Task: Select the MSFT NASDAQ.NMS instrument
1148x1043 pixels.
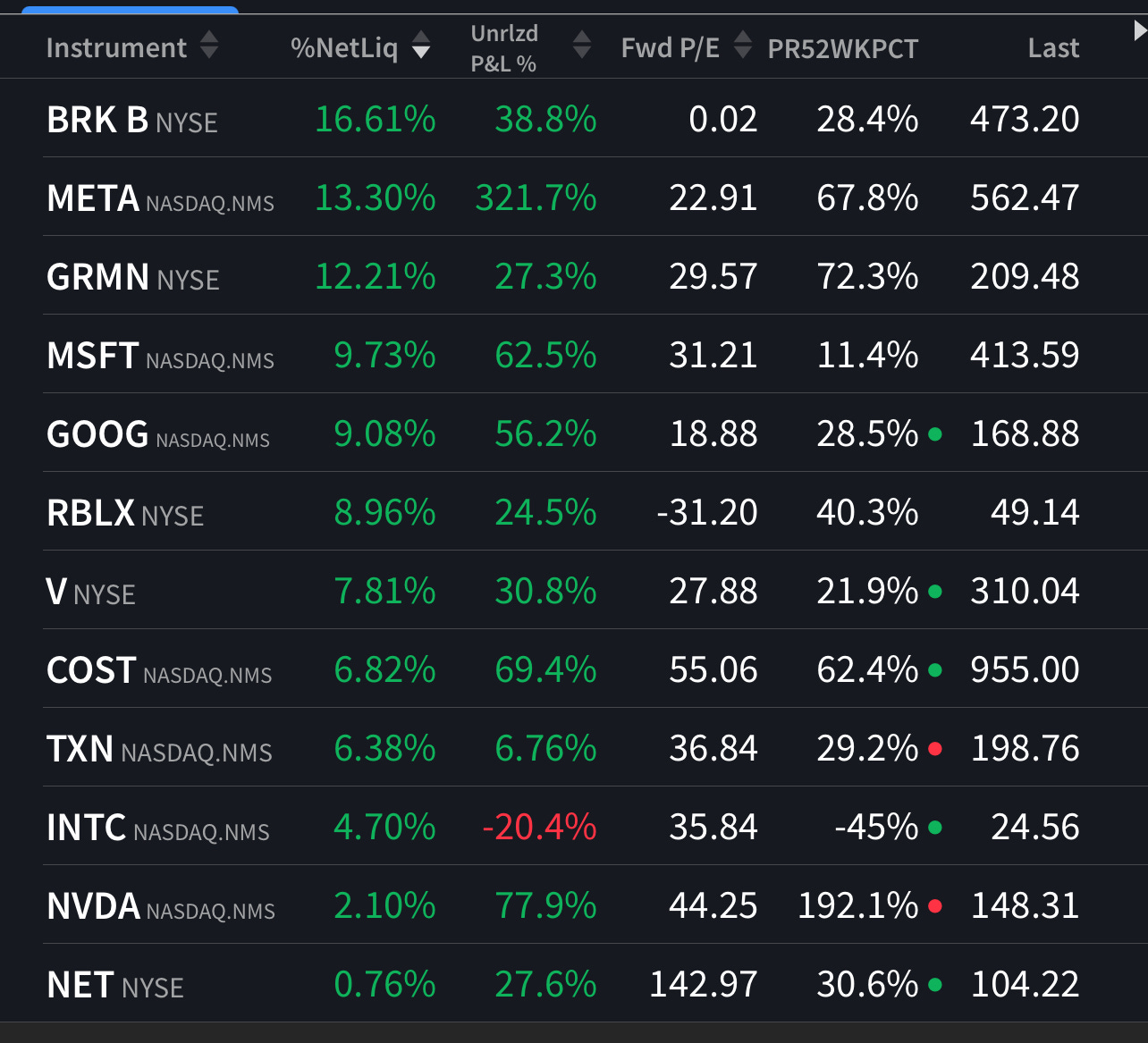Action: (161, 356)
